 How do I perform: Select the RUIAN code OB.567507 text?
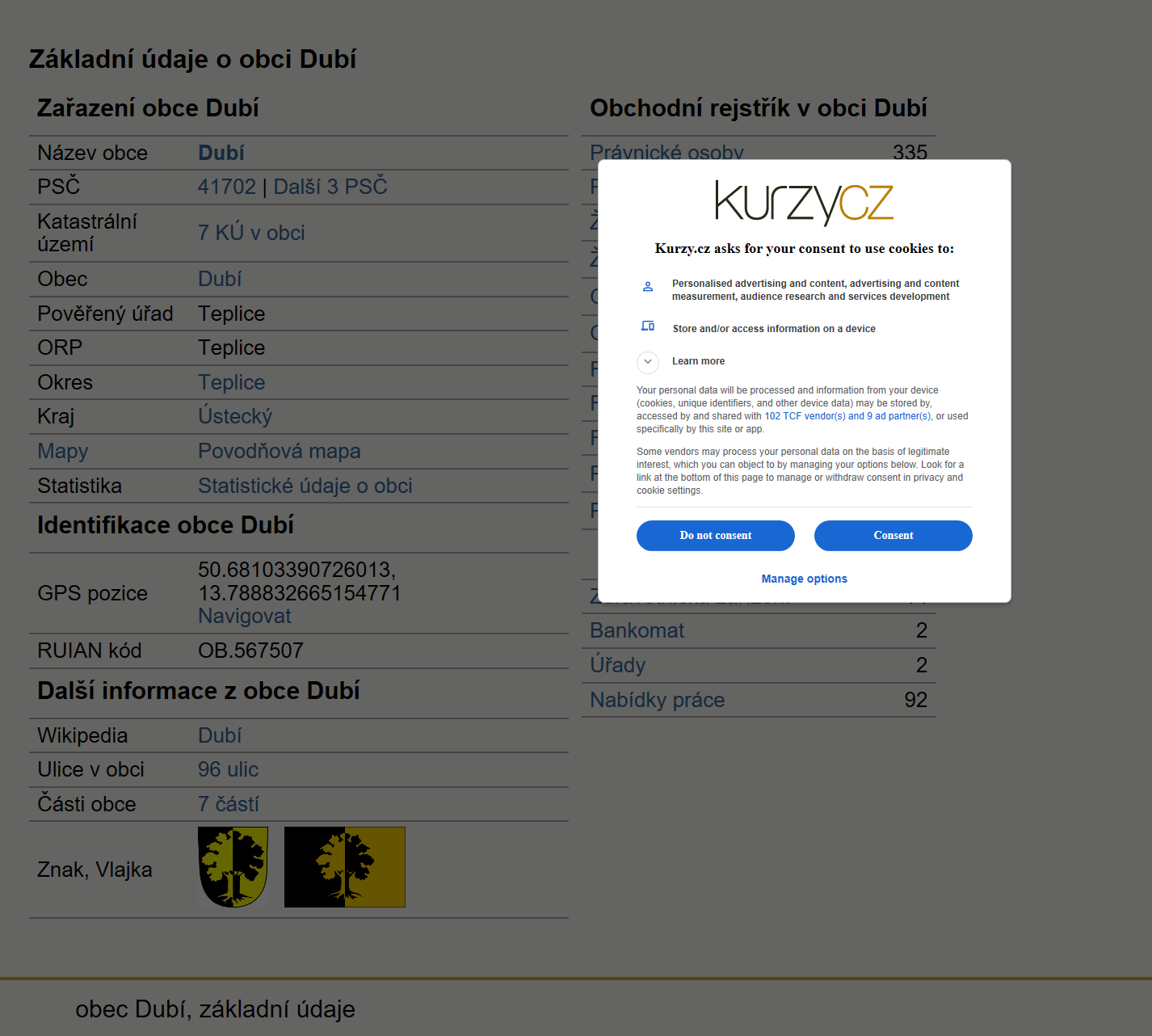pos(251,651)
